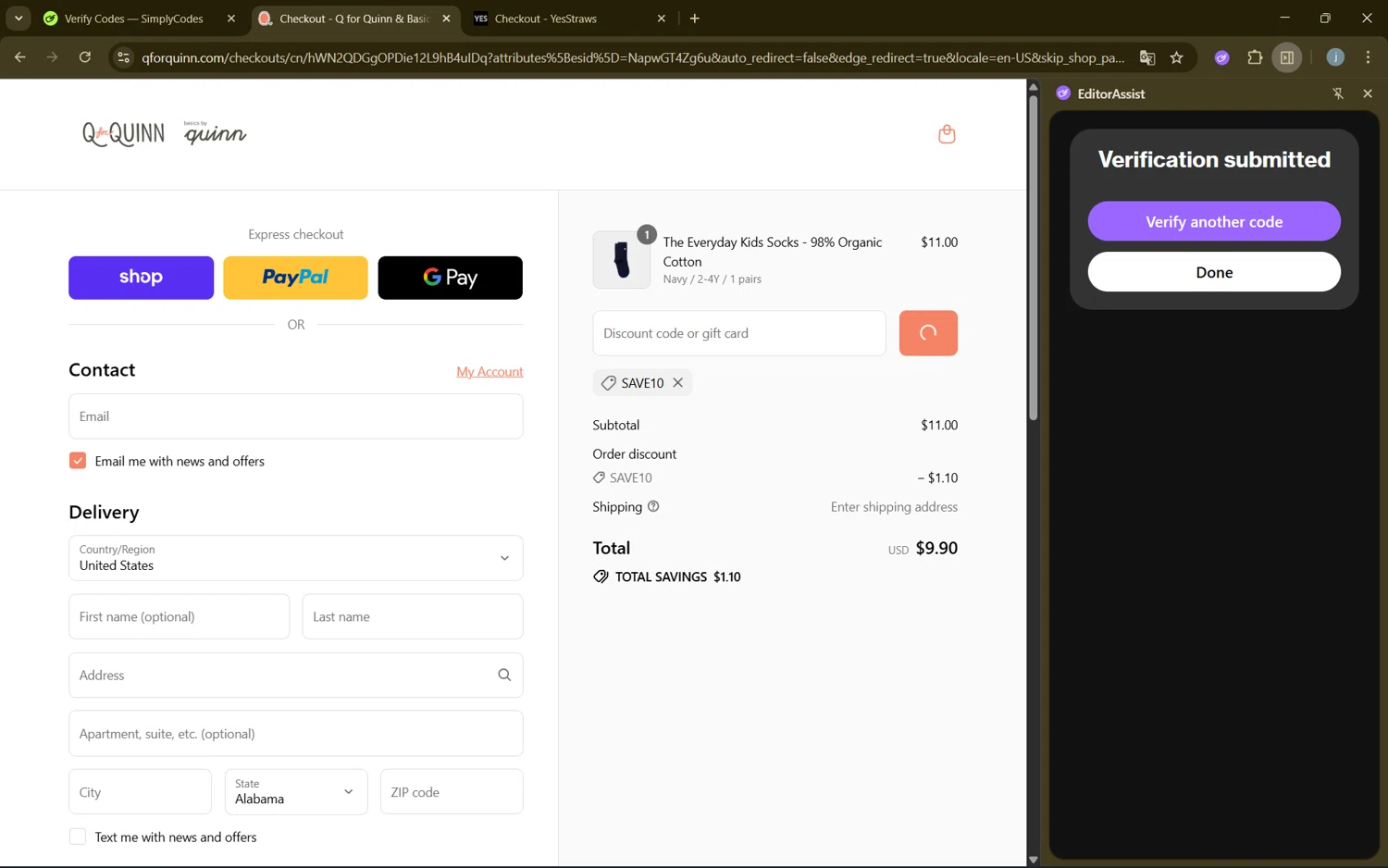Focus the Last name field
Screen dimensions: 1388x868
[413, 616]
